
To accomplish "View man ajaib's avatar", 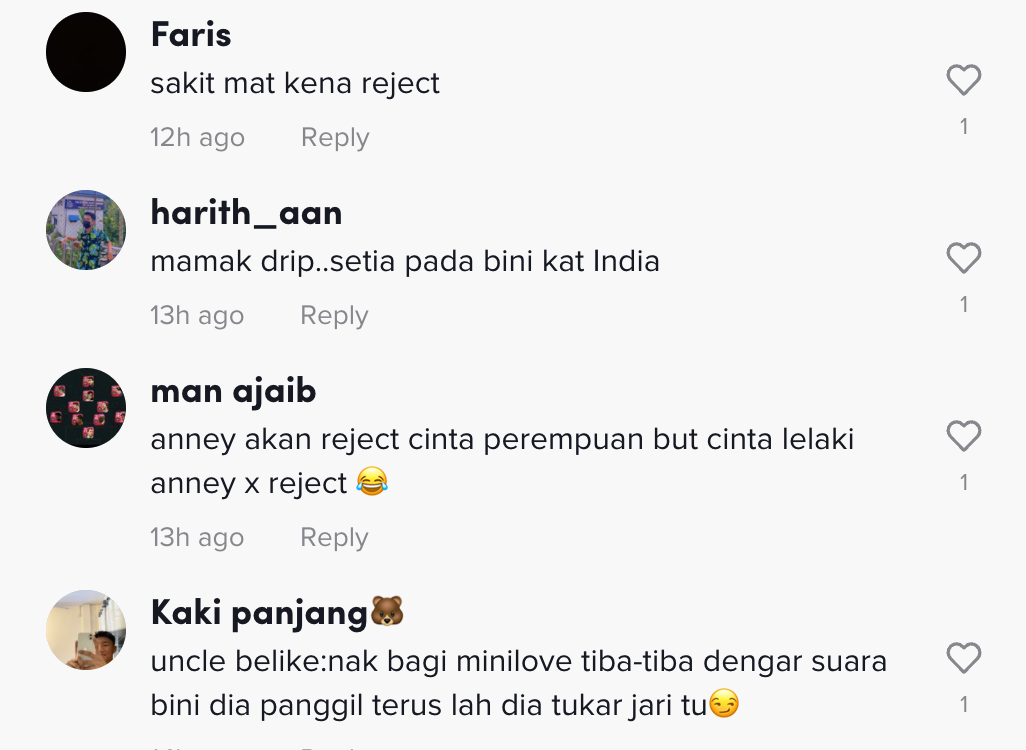I will click(x=86, y=408).
